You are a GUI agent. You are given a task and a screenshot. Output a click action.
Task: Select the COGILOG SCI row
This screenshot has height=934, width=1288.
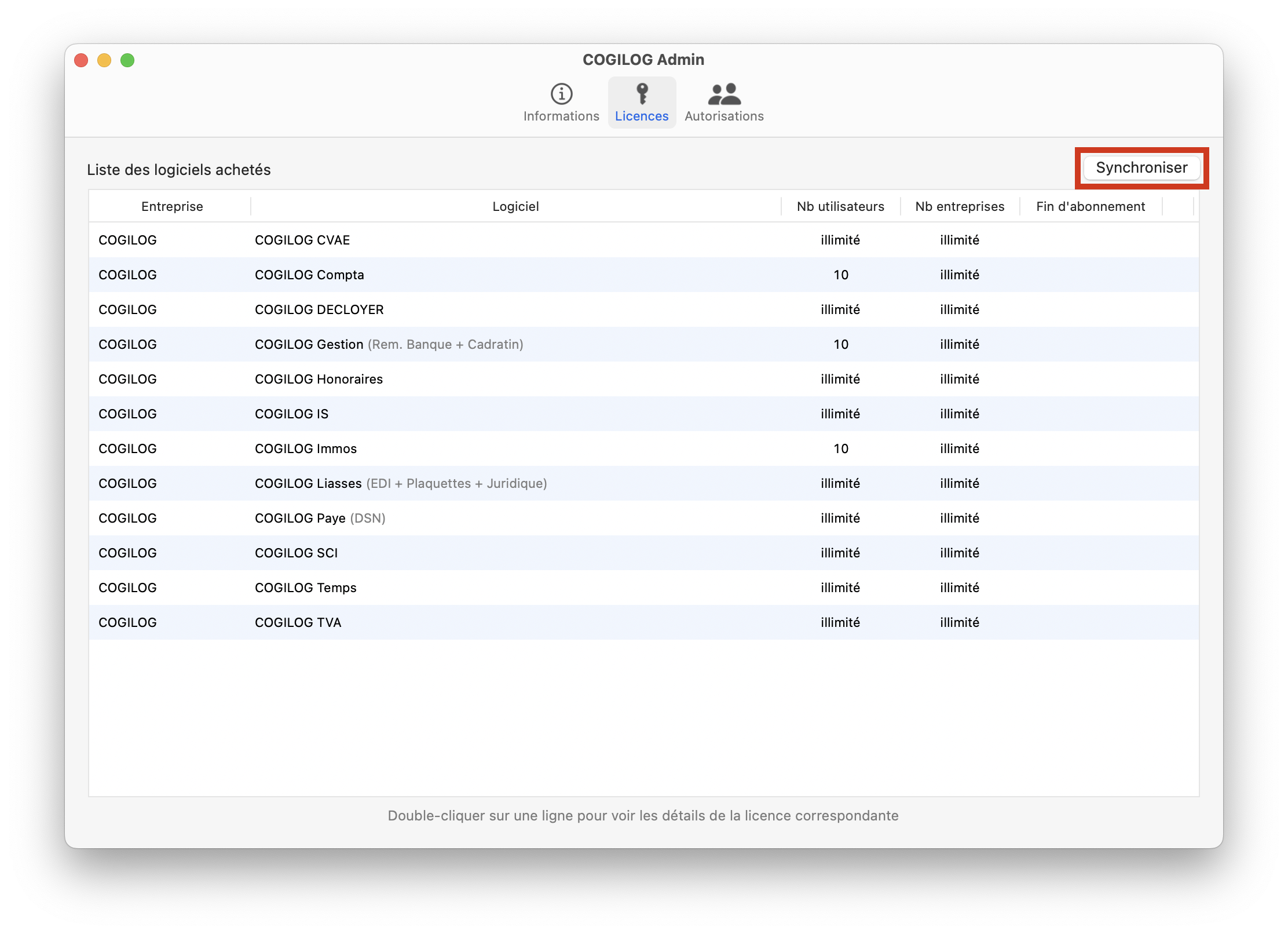643,553
